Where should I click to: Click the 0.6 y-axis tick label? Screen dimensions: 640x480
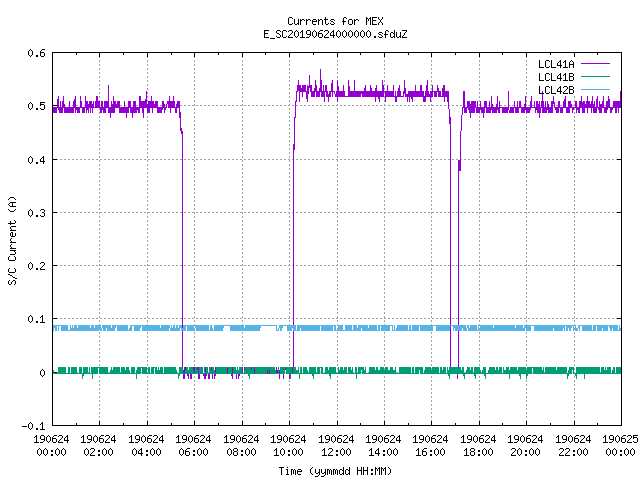pos(36,53)
